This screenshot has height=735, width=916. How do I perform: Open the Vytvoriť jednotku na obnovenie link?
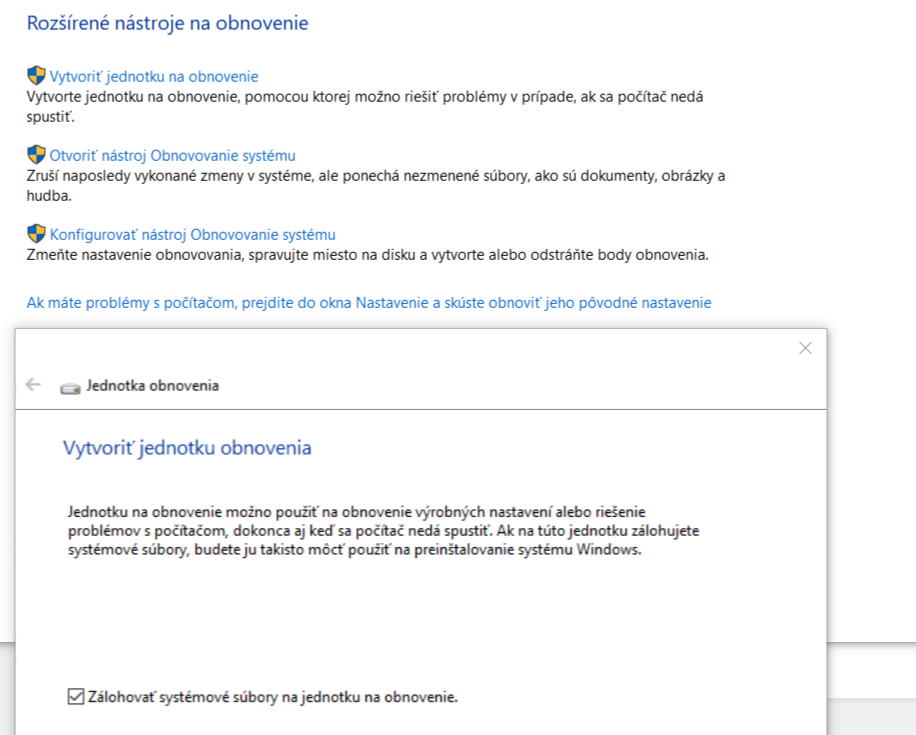coord(154,77)
